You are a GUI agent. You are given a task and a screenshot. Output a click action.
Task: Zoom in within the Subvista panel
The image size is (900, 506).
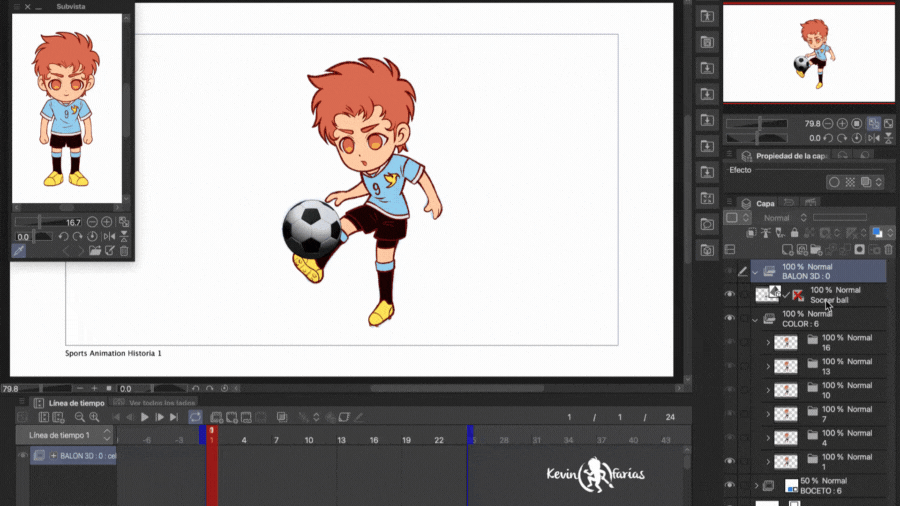[x=107, y=222]
